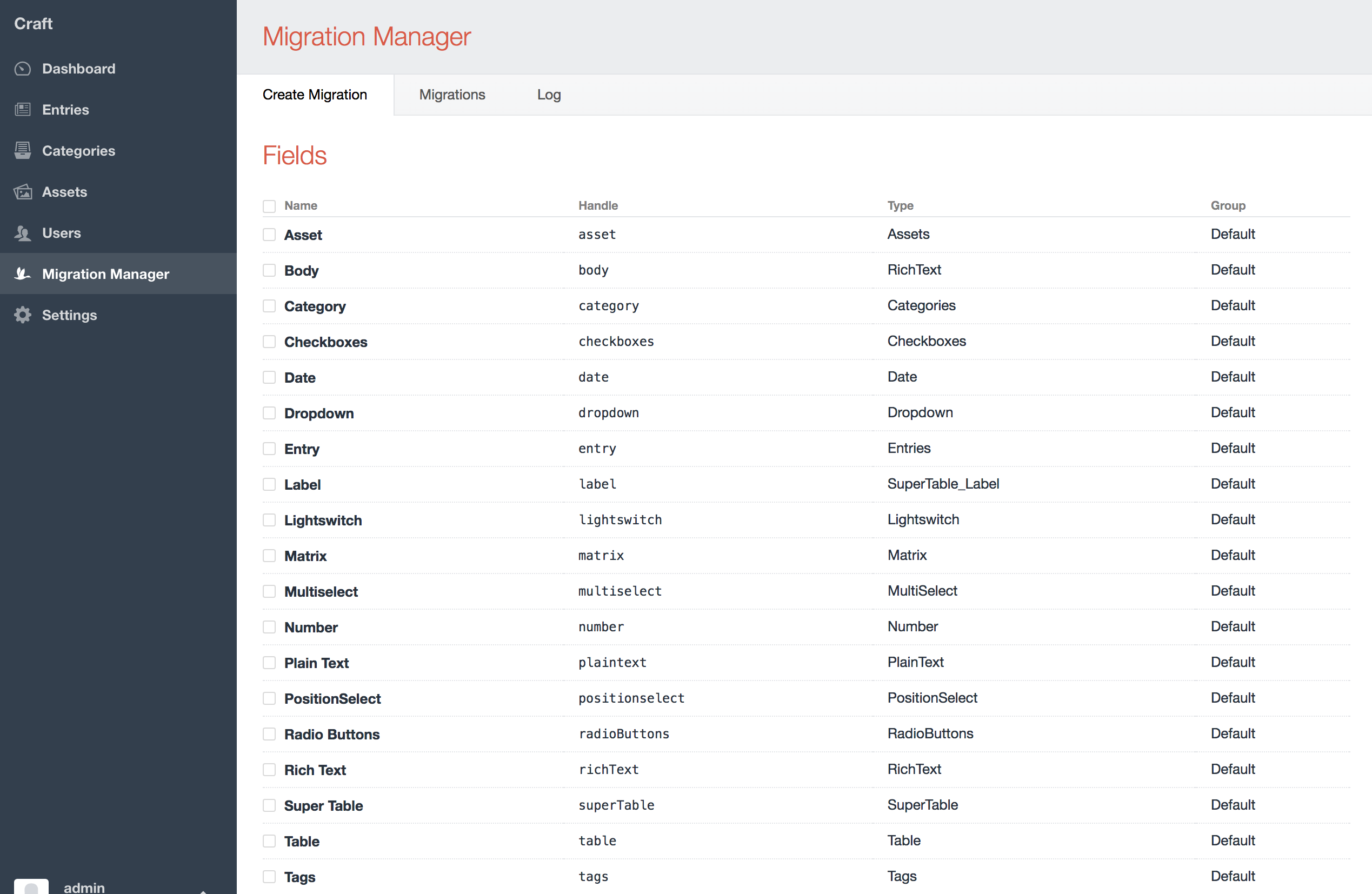The height and width of the screenshot is (894, 1372).
Task: Check the Body field checkbox
Action: tap(269, 270)
